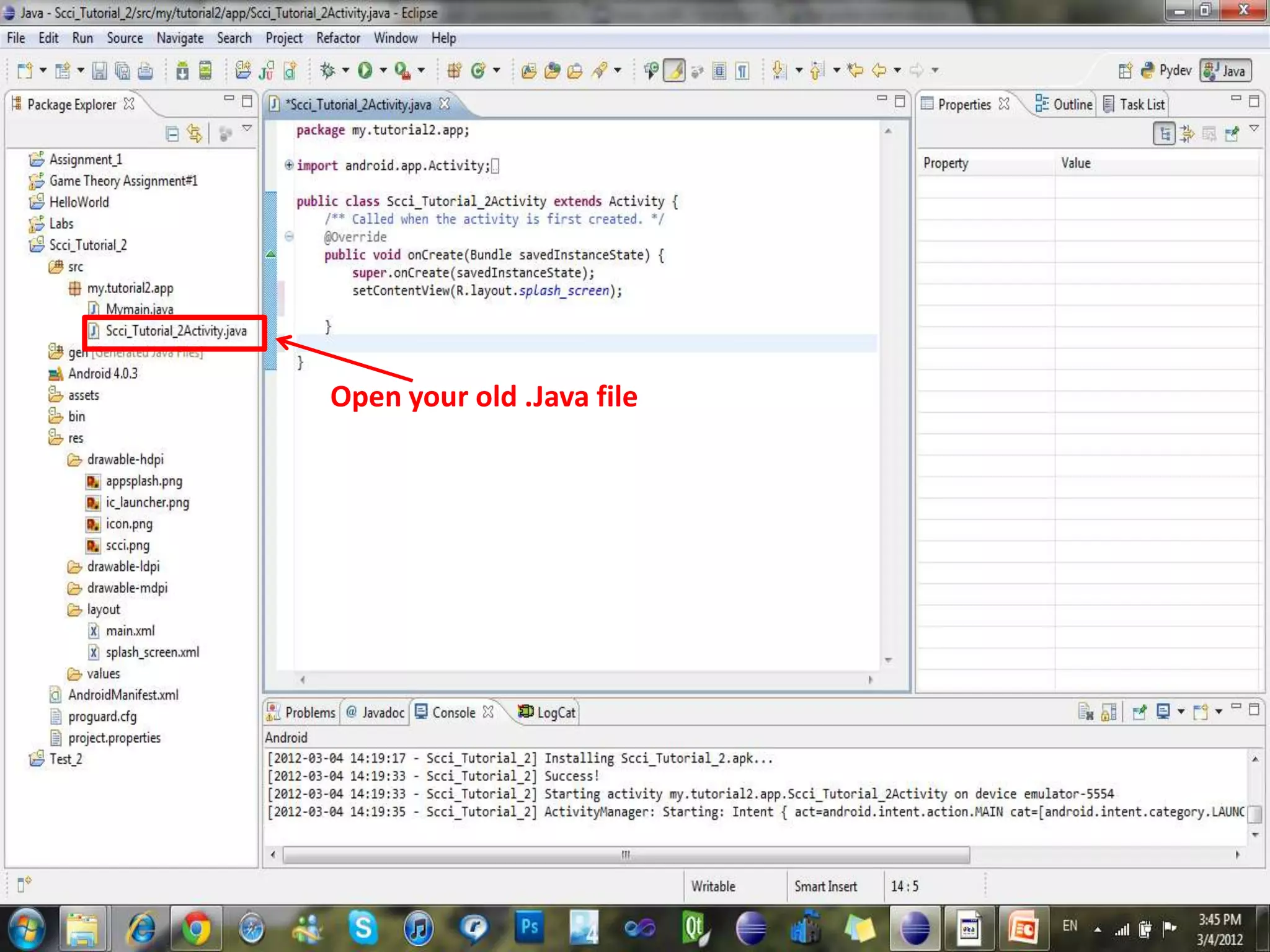Select the Java perspective button
Image resolution: width=1270 pixels, height=952 pixels.
pyautogui.click(x=1225, y=71)
